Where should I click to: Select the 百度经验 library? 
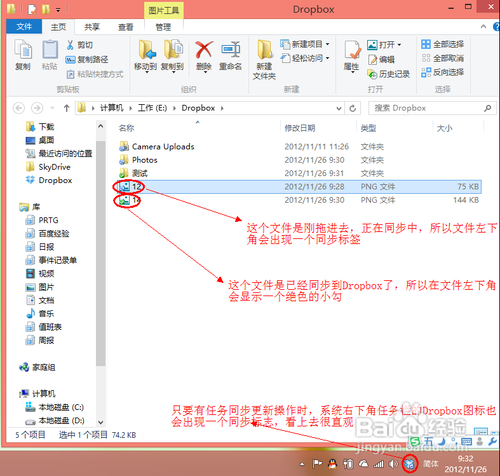click(x=48, y=233)
